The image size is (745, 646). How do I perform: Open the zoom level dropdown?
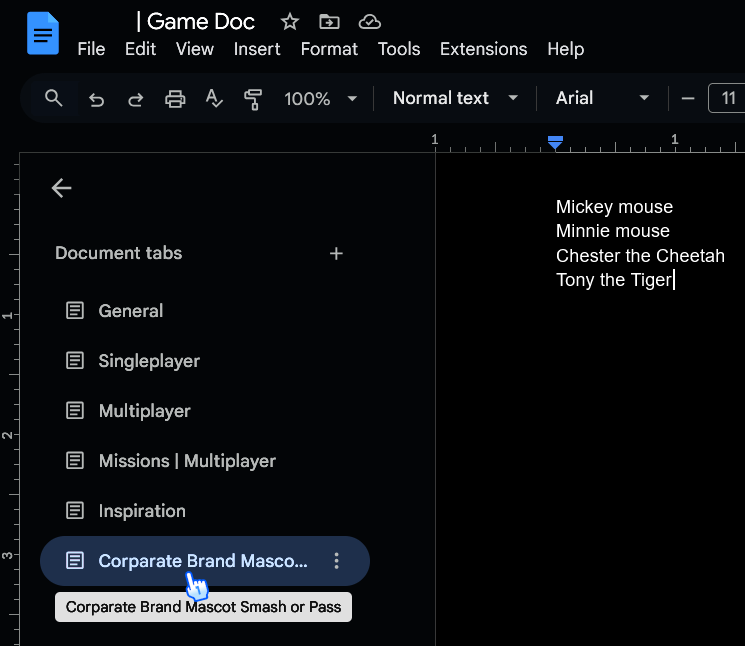[321, 99]
